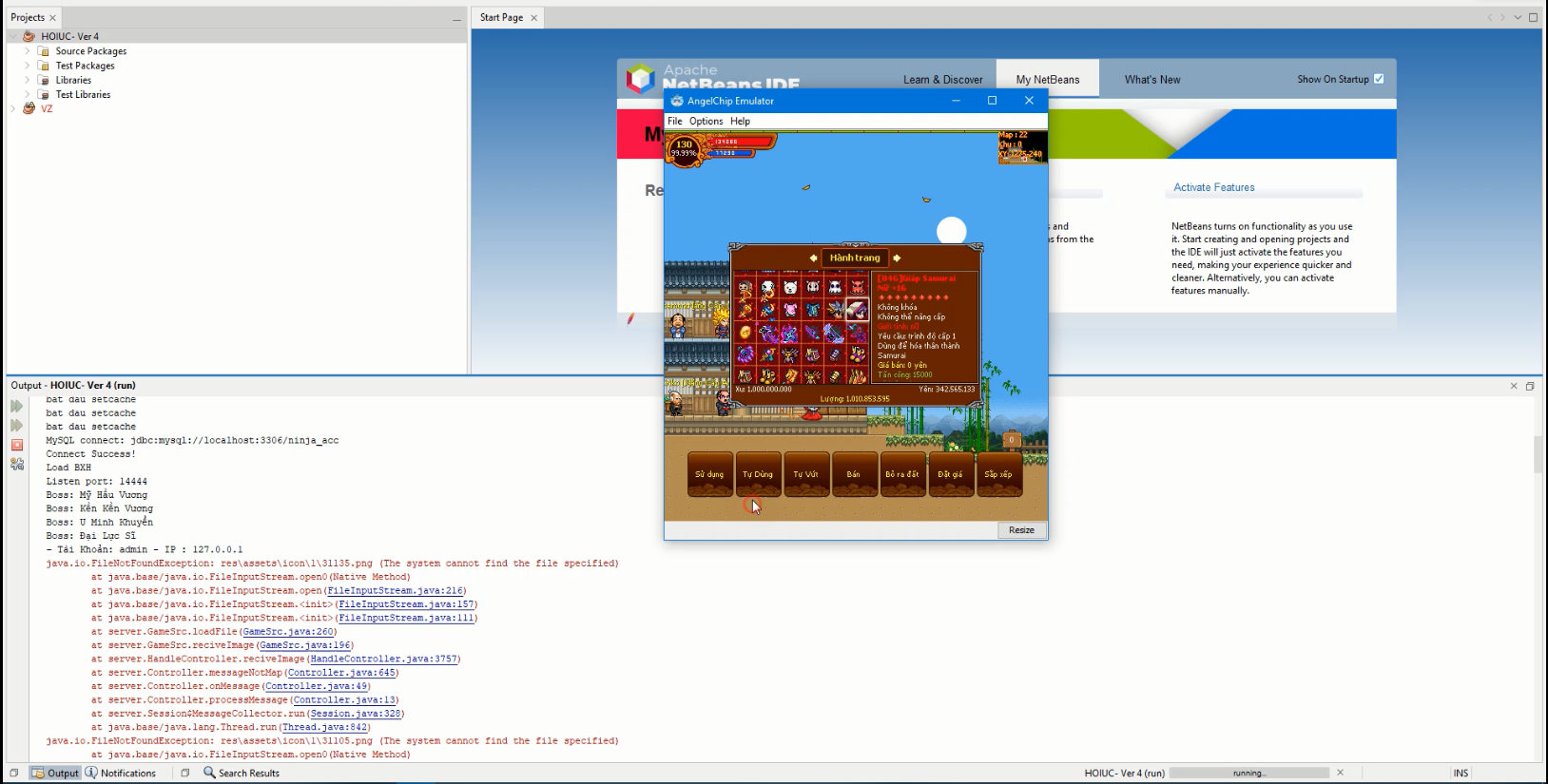Expand the Source Packages node
The image size is (1548, 784).
tap(27, 51)
